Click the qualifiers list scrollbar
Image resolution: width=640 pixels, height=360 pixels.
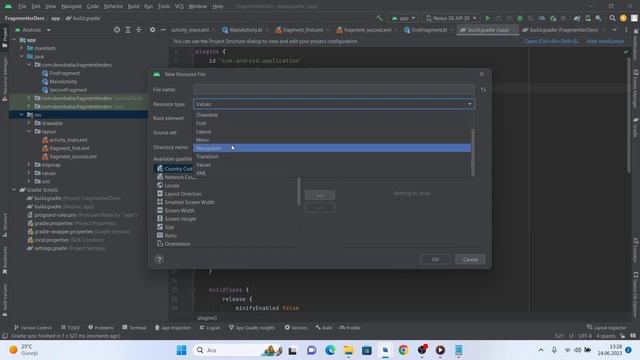(x=299, y=191)
